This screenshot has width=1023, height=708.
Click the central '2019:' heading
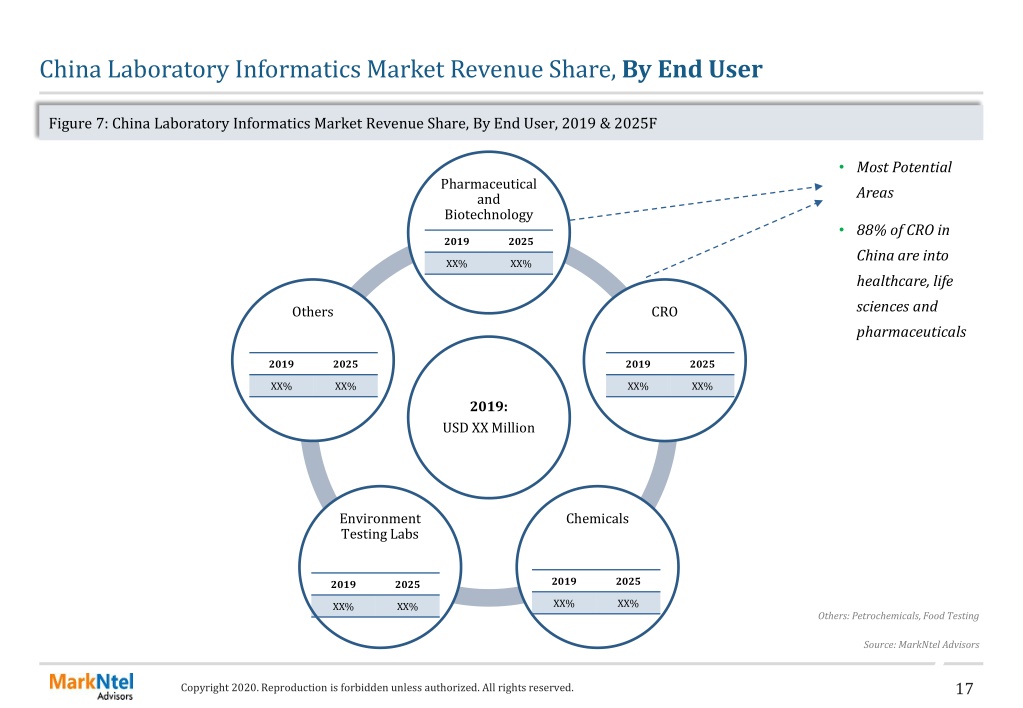pyautogui.click(x=489, y=407)
